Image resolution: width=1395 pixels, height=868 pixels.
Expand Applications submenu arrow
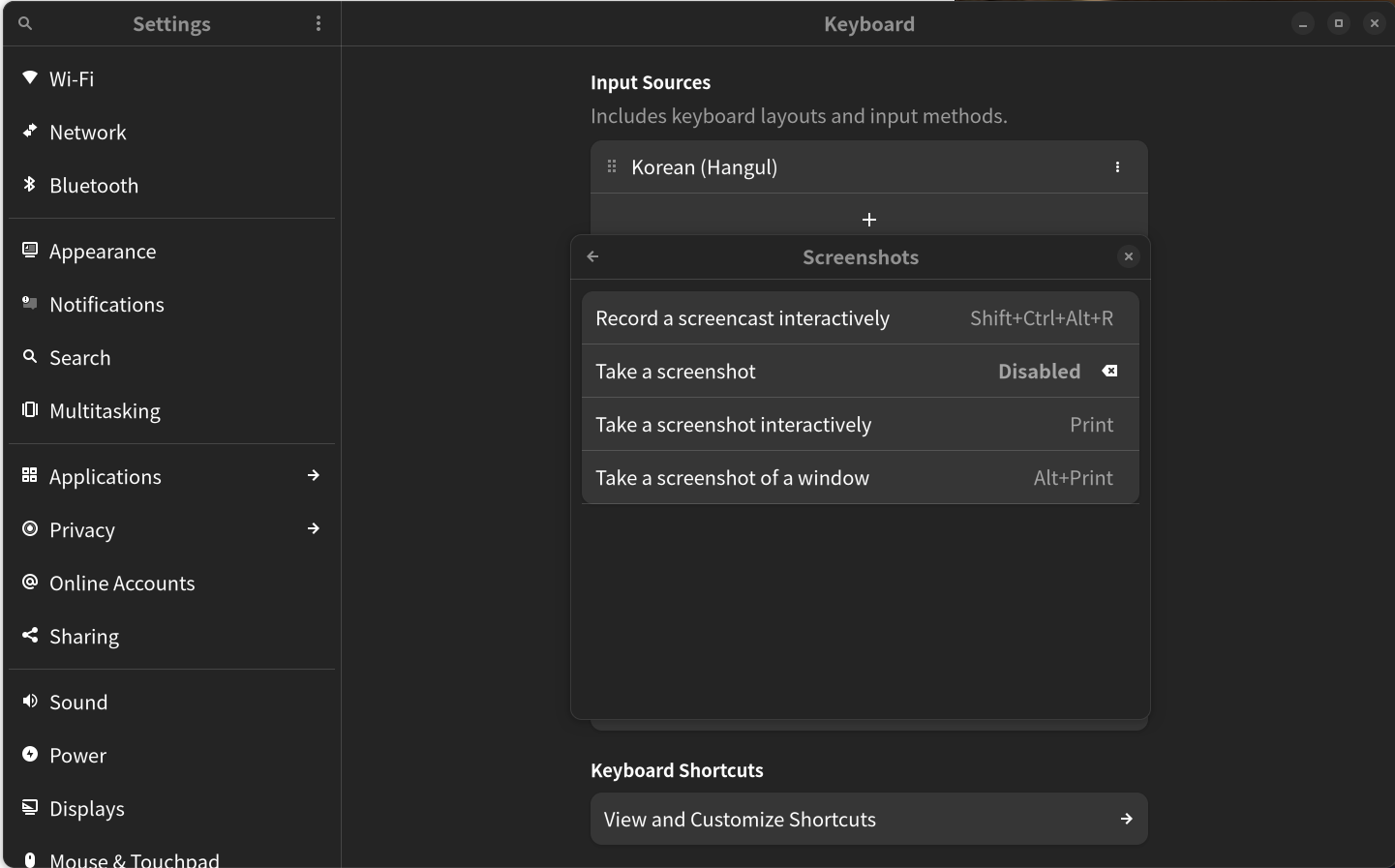pos(314,475)
